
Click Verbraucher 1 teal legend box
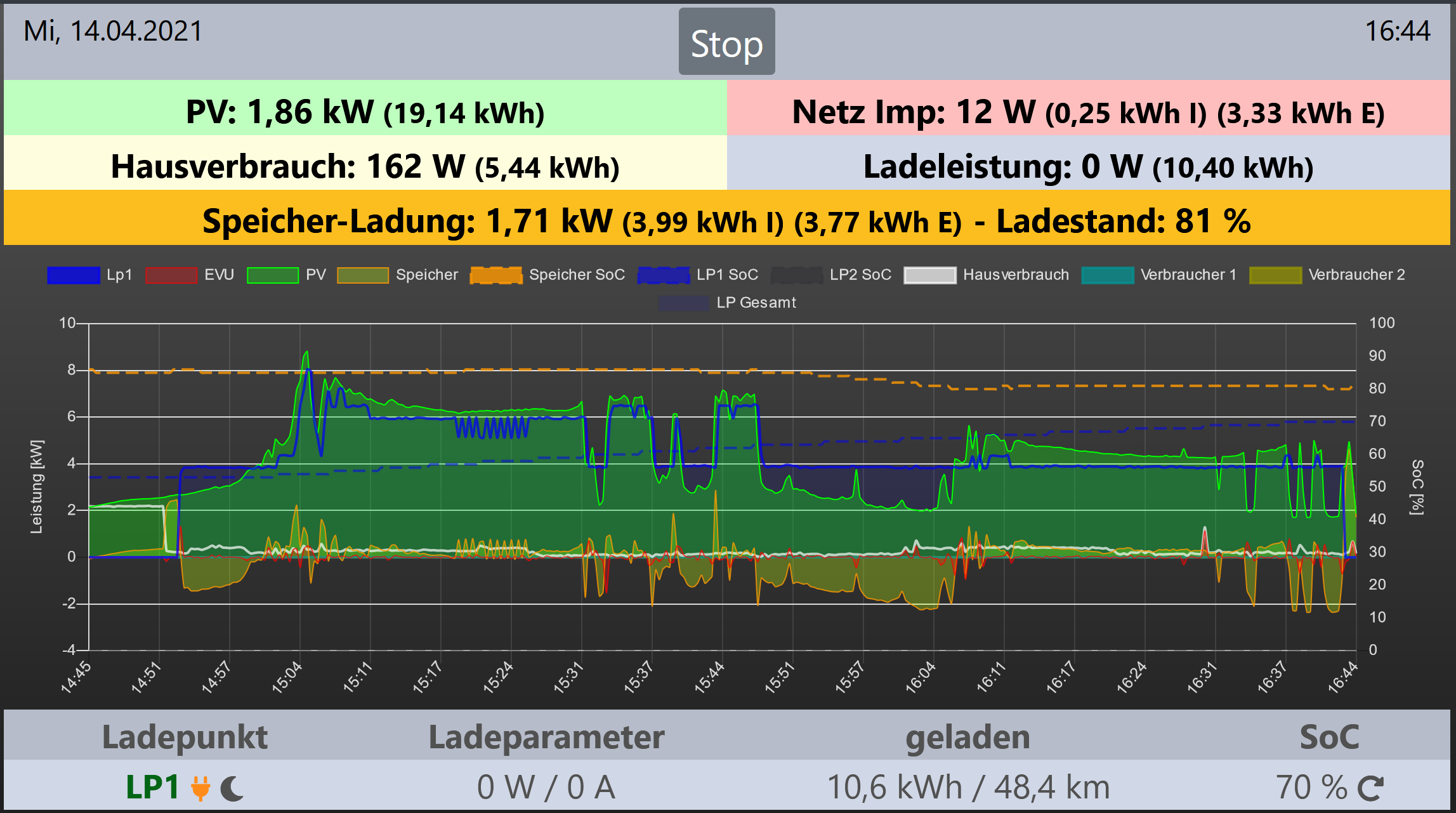[1108, 275]
